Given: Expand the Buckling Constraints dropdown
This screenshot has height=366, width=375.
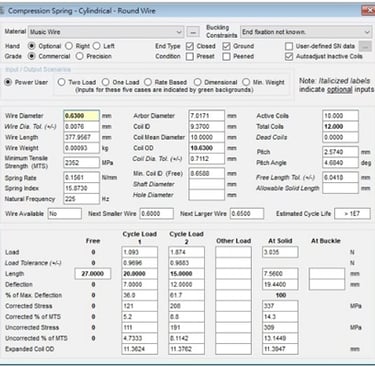Looking at the screenshot, I should click(306, 32).
